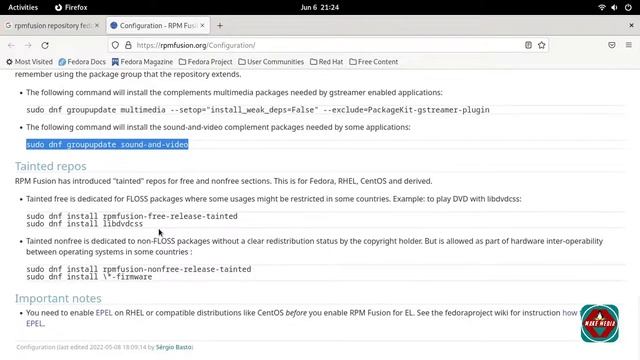Open the Firefox app menu in top bar
The height and width of the screenshot is (360, 640).
[71, 7]
